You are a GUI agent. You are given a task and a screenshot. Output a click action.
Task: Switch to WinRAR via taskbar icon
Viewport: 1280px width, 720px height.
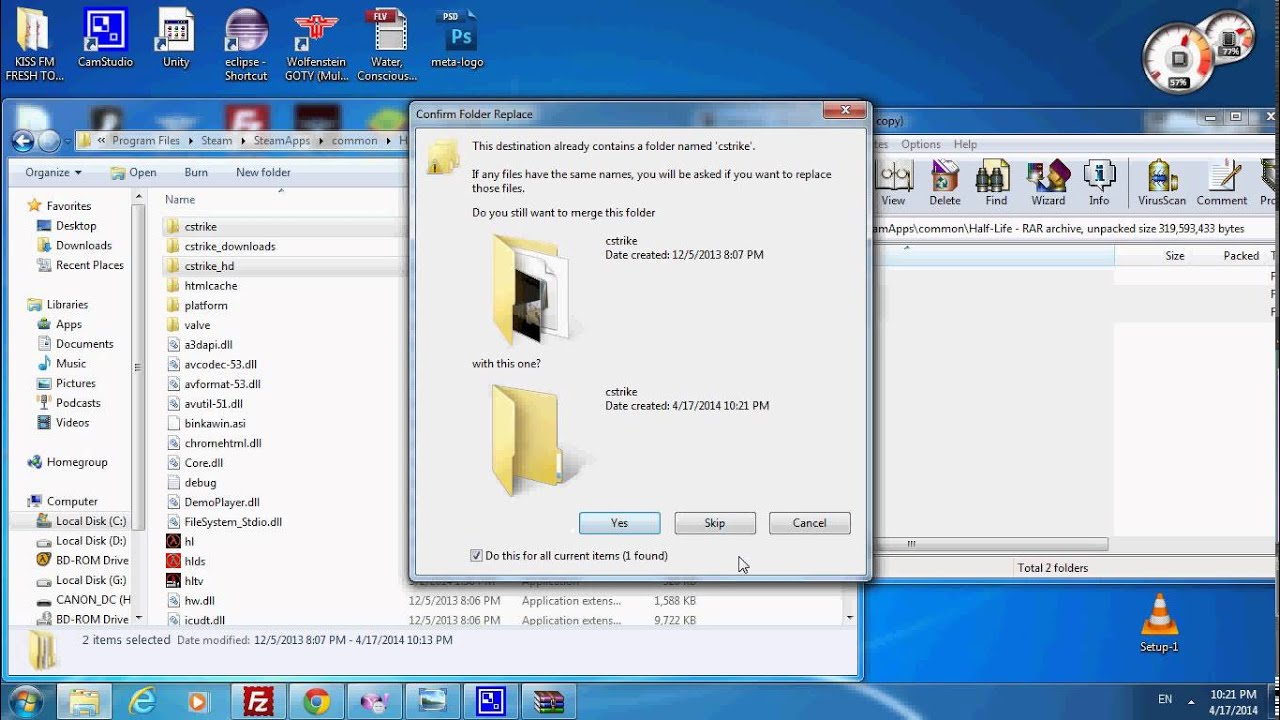[x=548, y=700]
